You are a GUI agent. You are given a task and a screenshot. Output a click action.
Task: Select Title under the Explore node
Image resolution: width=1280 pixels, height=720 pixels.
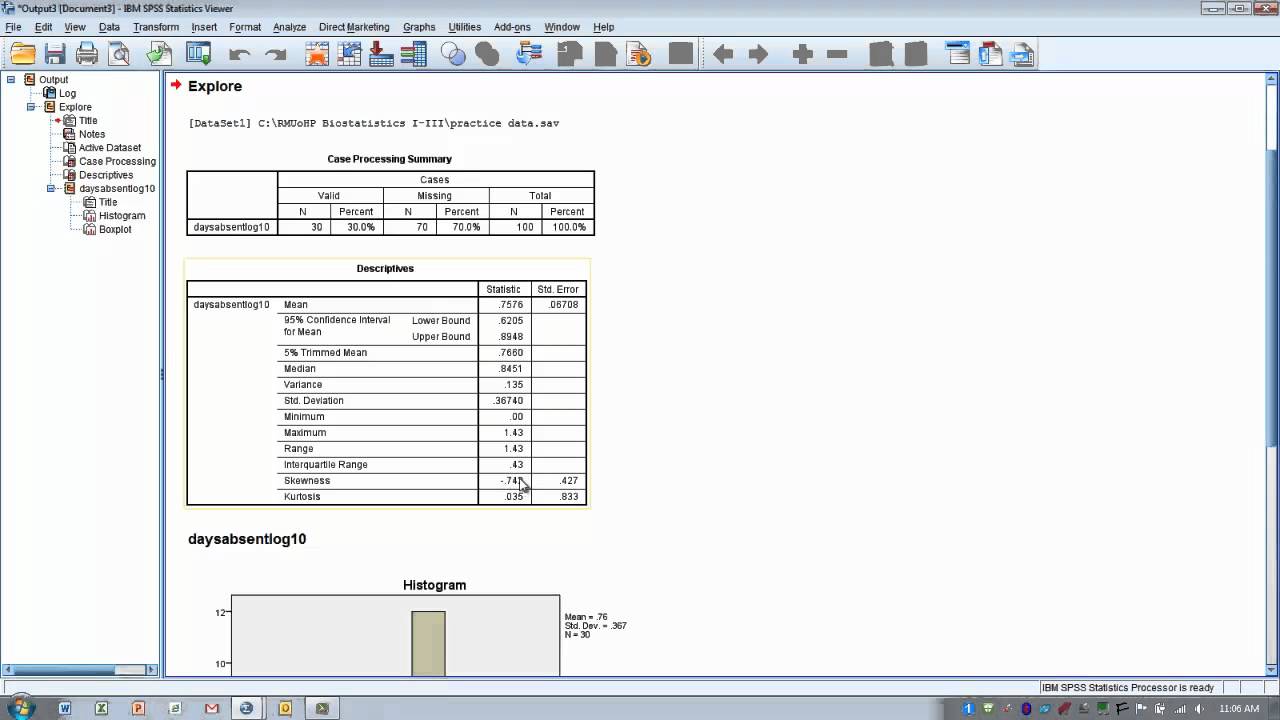click(88, 120)
